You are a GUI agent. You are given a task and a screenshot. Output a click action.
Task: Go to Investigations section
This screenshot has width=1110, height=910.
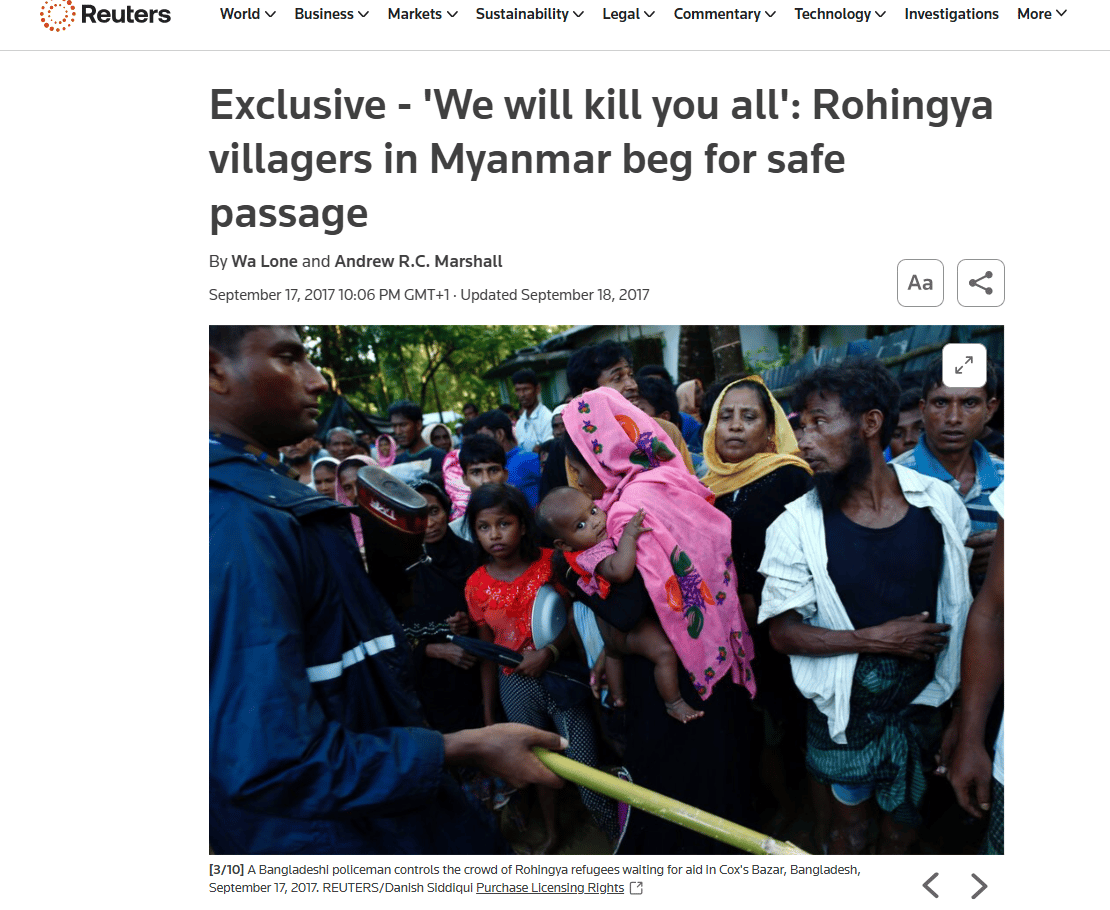point(951,14)
